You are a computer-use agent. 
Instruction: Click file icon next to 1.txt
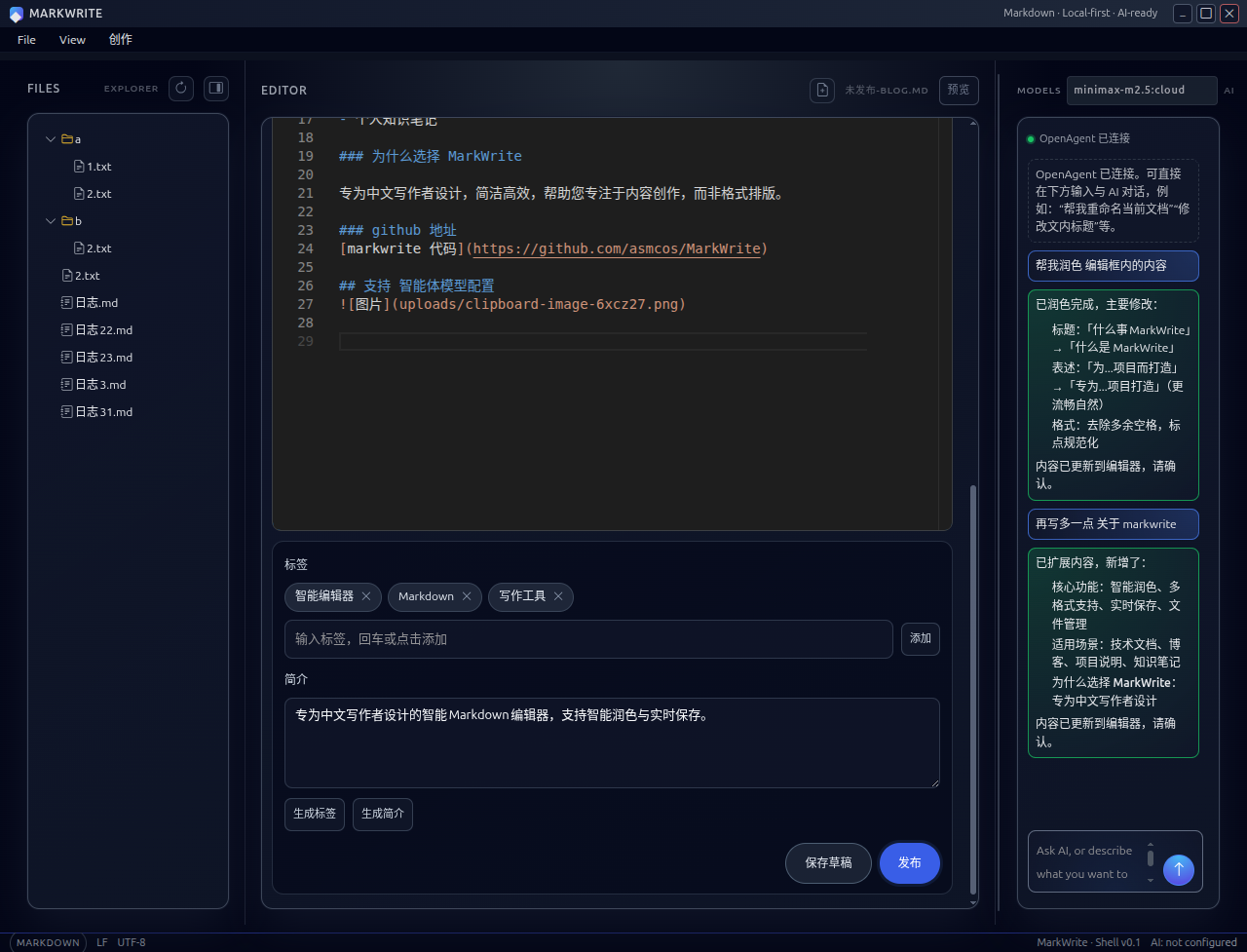pos(79,167)
